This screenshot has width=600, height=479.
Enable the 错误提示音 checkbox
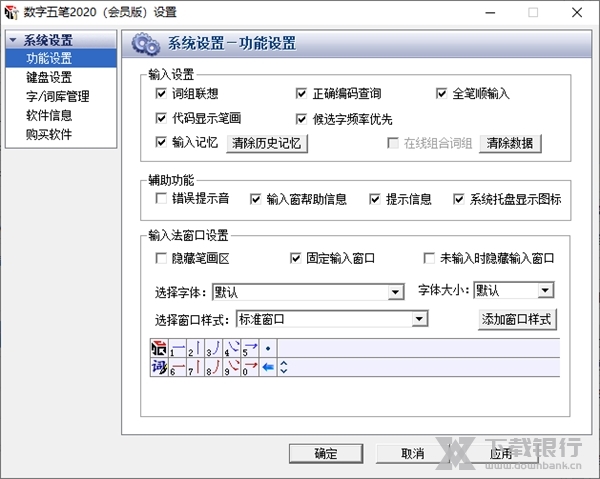(161, 198)
